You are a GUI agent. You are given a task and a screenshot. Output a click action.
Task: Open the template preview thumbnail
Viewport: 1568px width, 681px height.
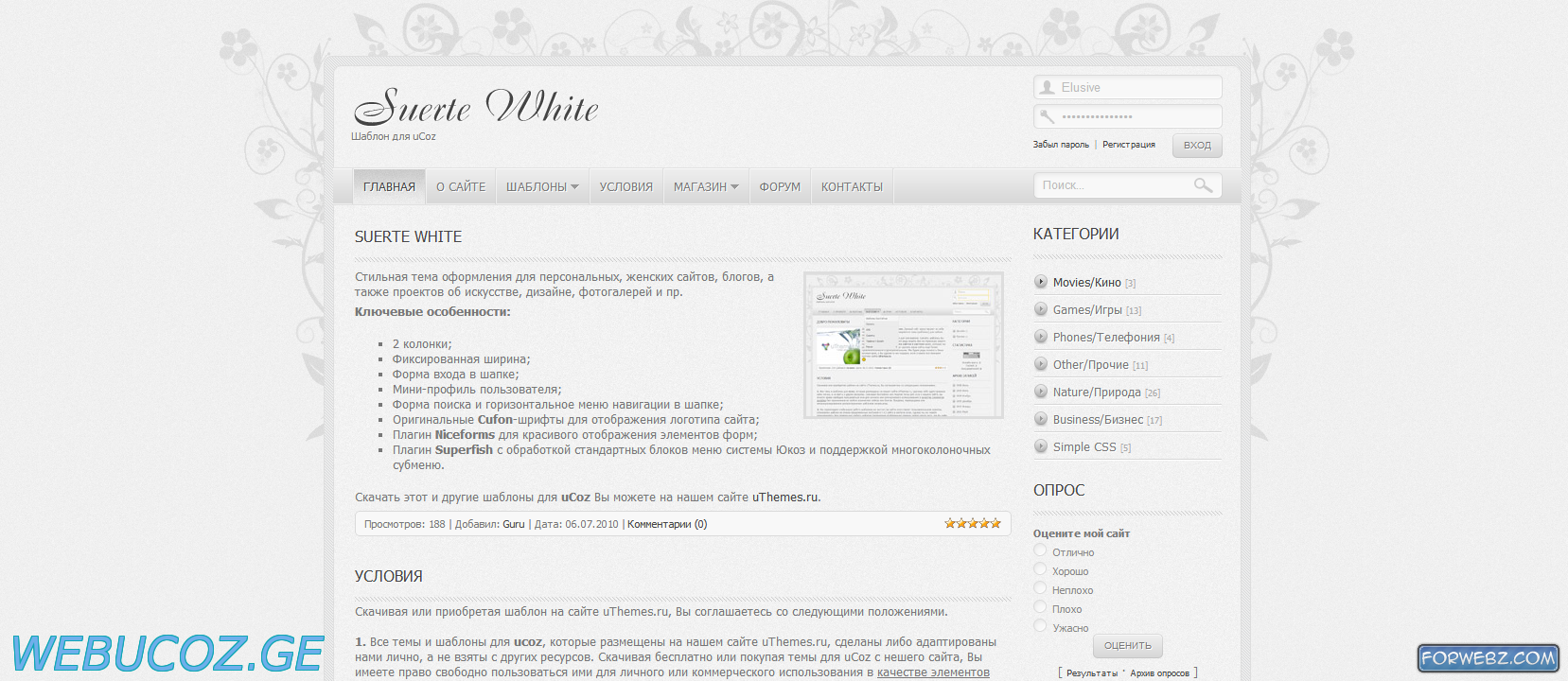pos(903,345)
